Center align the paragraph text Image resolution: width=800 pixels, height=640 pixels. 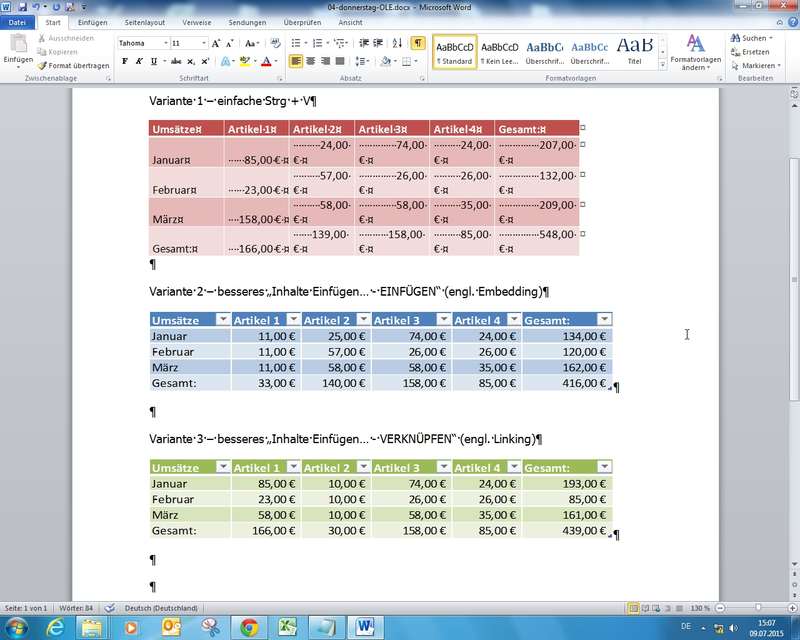point(311,61)
